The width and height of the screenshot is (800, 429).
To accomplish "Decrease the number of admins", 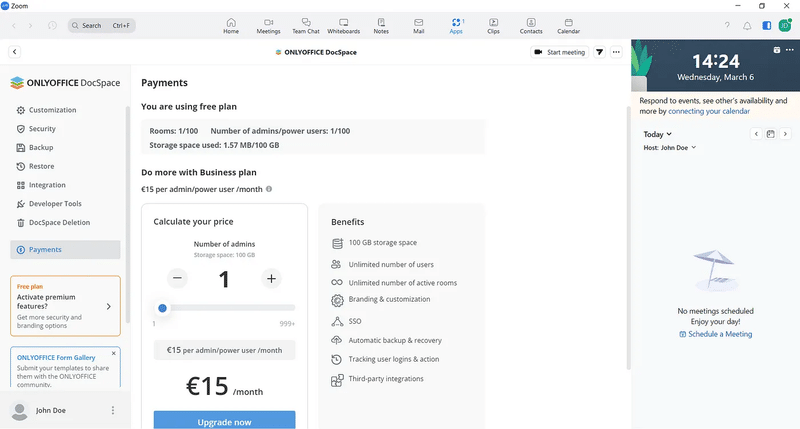I will (177, 278).
